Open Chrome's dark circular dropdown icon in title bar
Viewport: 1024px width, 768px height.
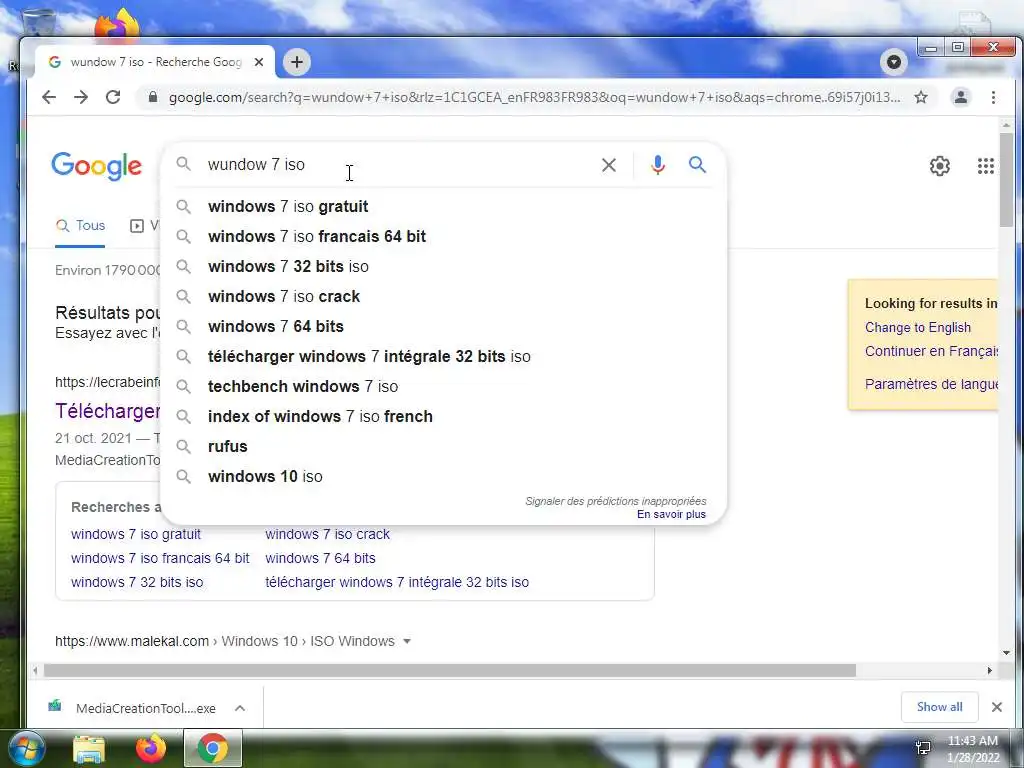click(x=894, y=62)
